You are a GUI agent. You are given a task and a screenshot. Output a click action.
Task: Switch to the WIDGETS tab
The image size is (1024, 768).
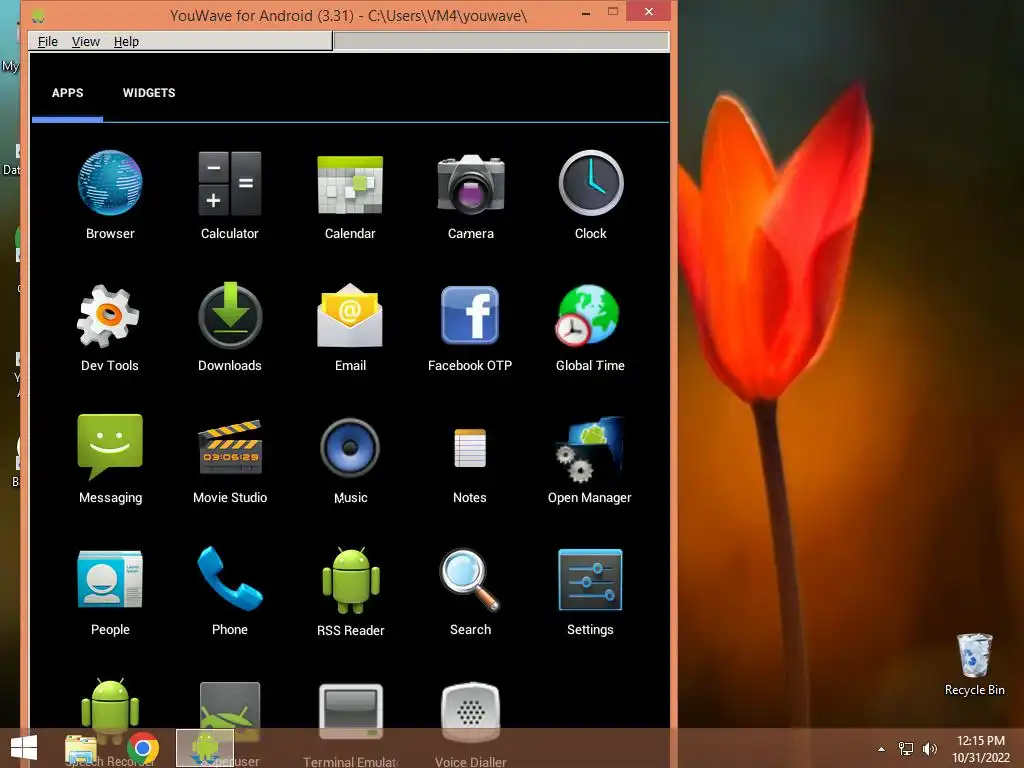click(149, 93)
